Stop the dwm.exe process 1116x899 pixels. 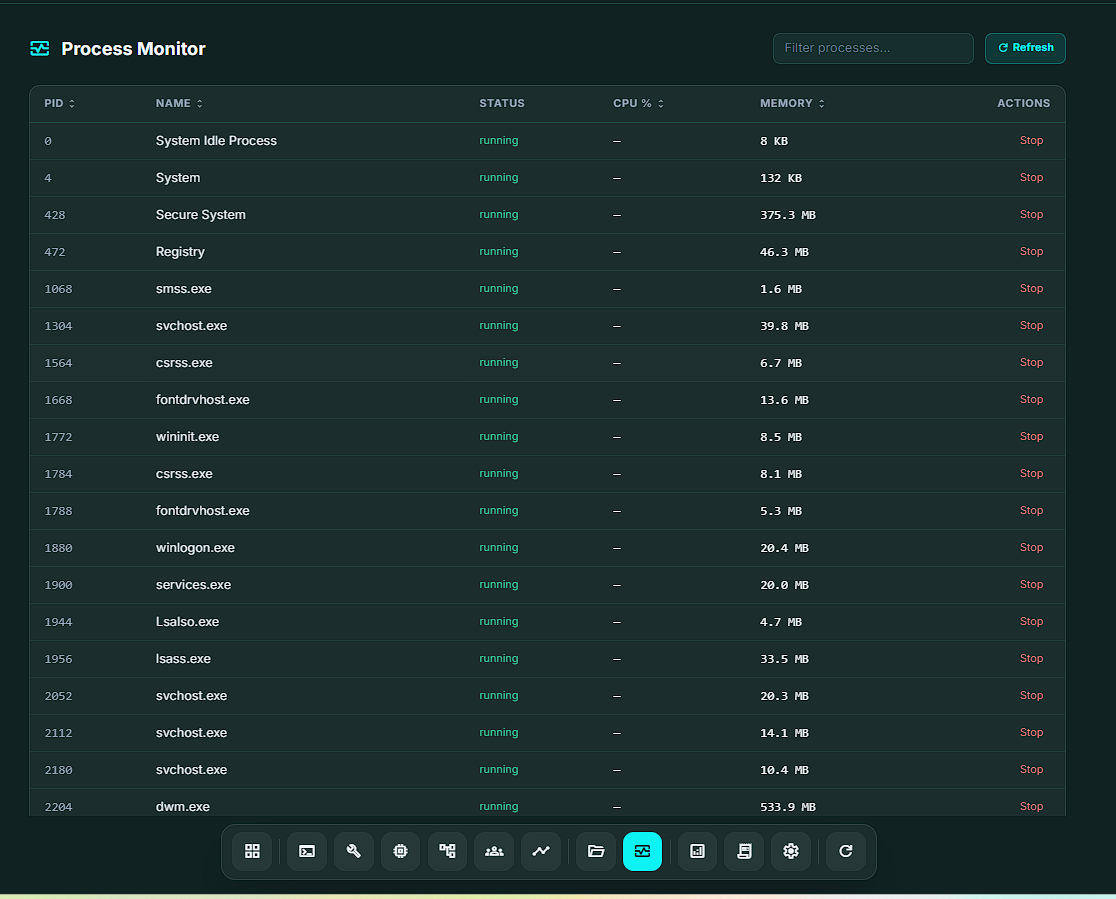click(x=1031, y=806)
